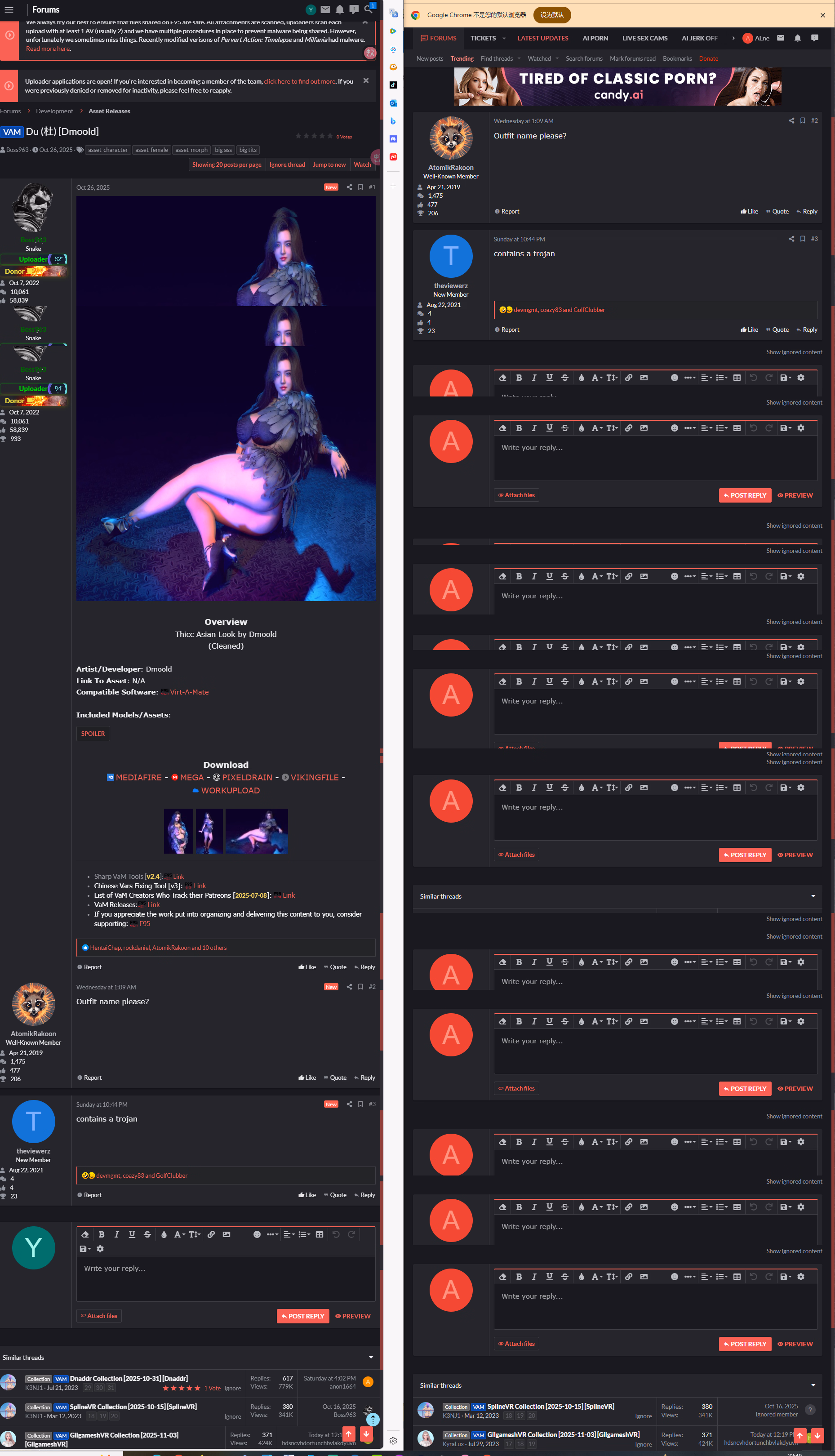
Task: Reveal the SPOILER under Included Models/Assets
Action: pos(93,734)
